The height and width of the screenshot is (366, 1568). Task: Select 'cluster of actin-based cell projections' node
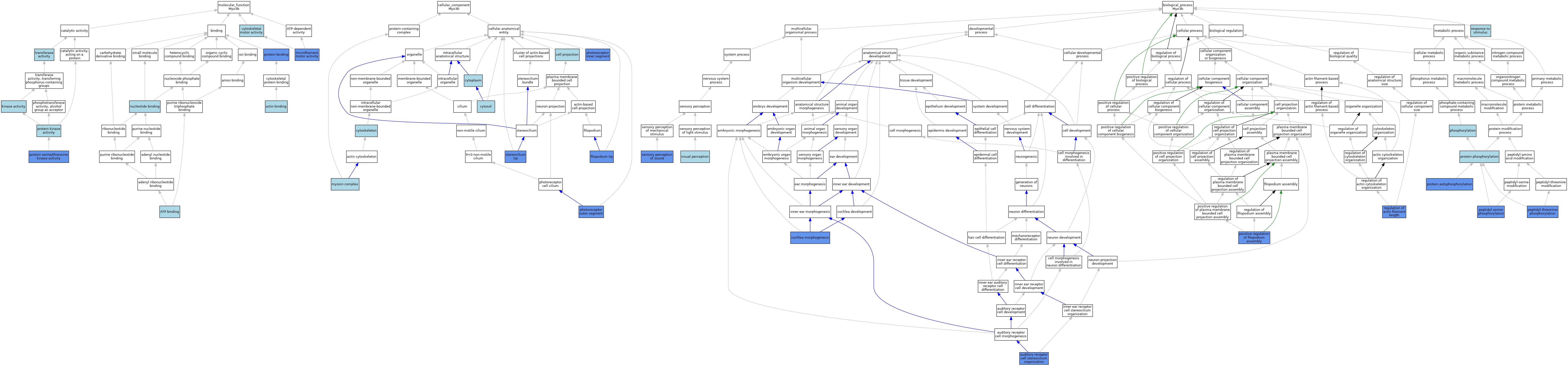[x=531, y=55]
